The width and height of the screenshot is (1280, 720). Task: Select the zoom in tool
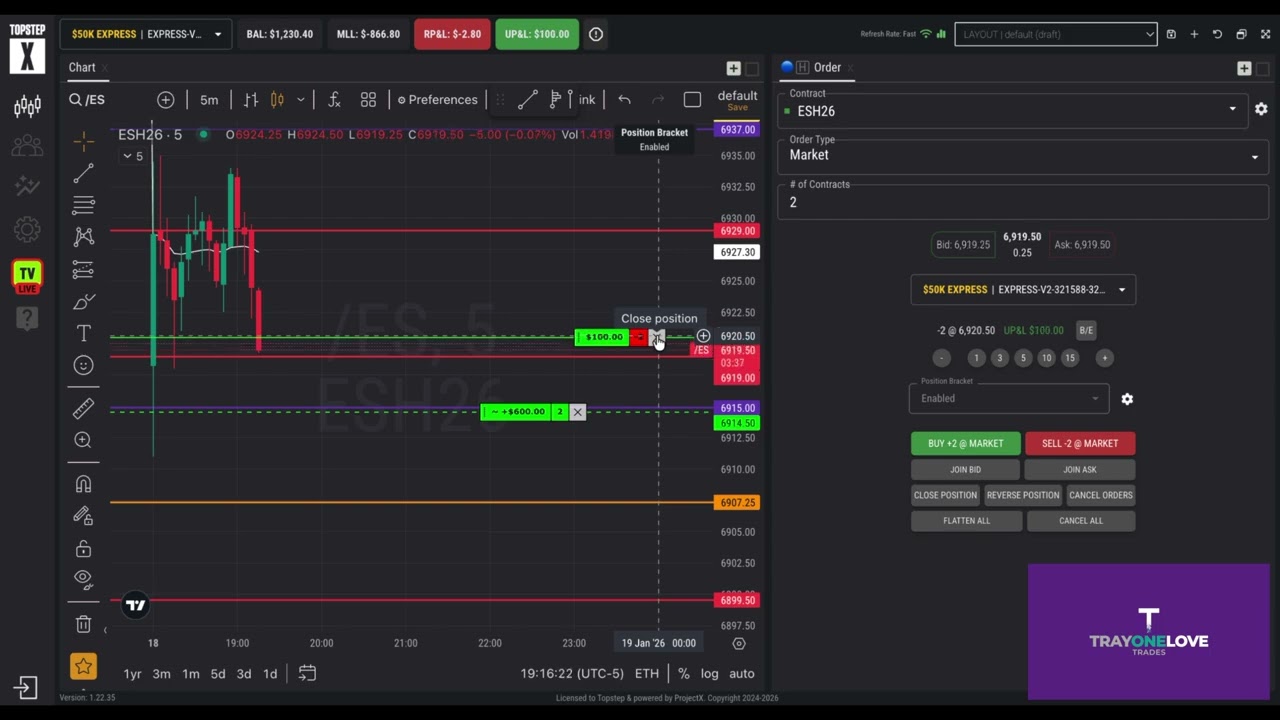(x=84, y=440)
